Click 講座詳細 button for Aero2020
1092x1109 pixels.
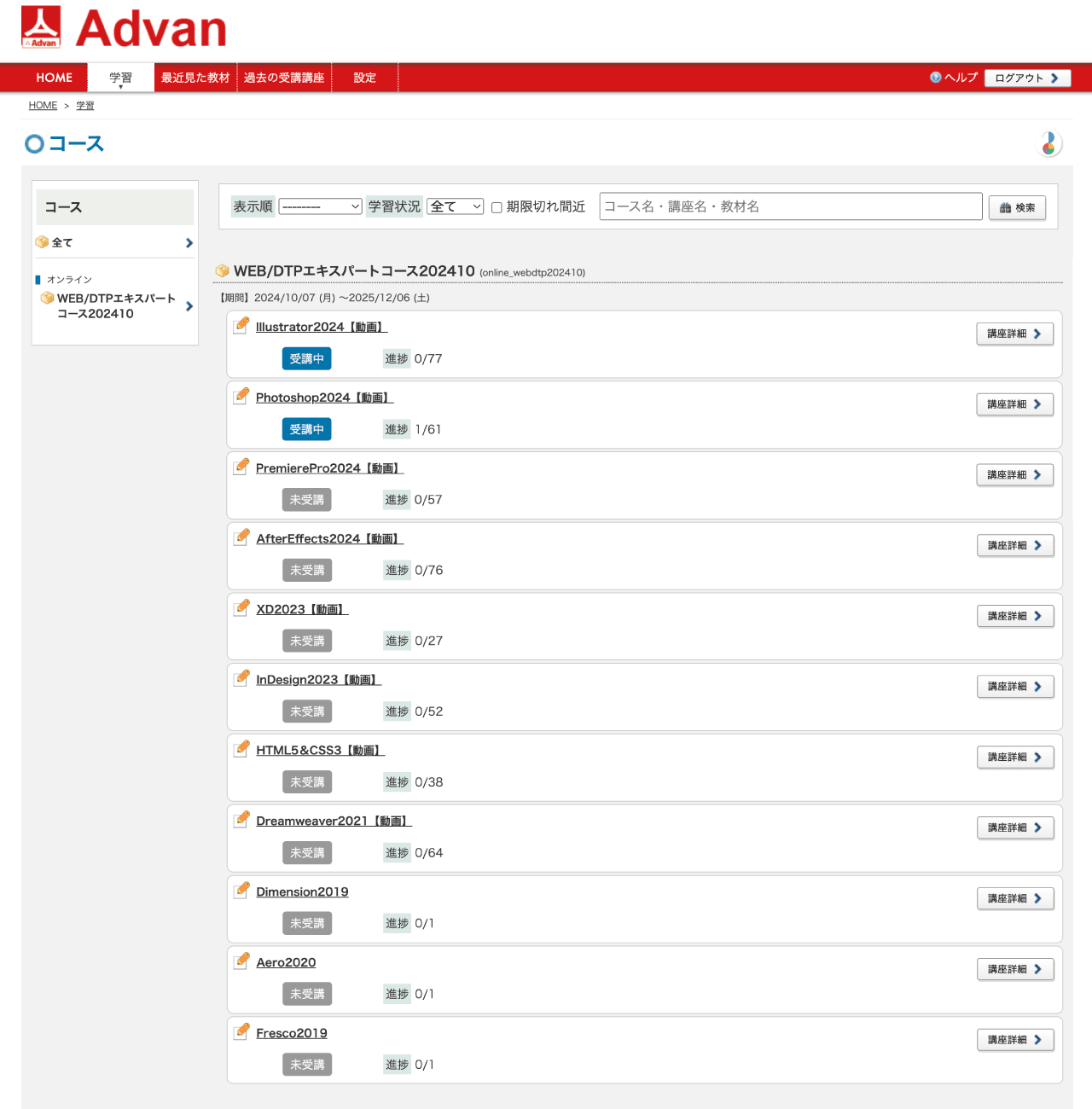[x=1015, y=969]
